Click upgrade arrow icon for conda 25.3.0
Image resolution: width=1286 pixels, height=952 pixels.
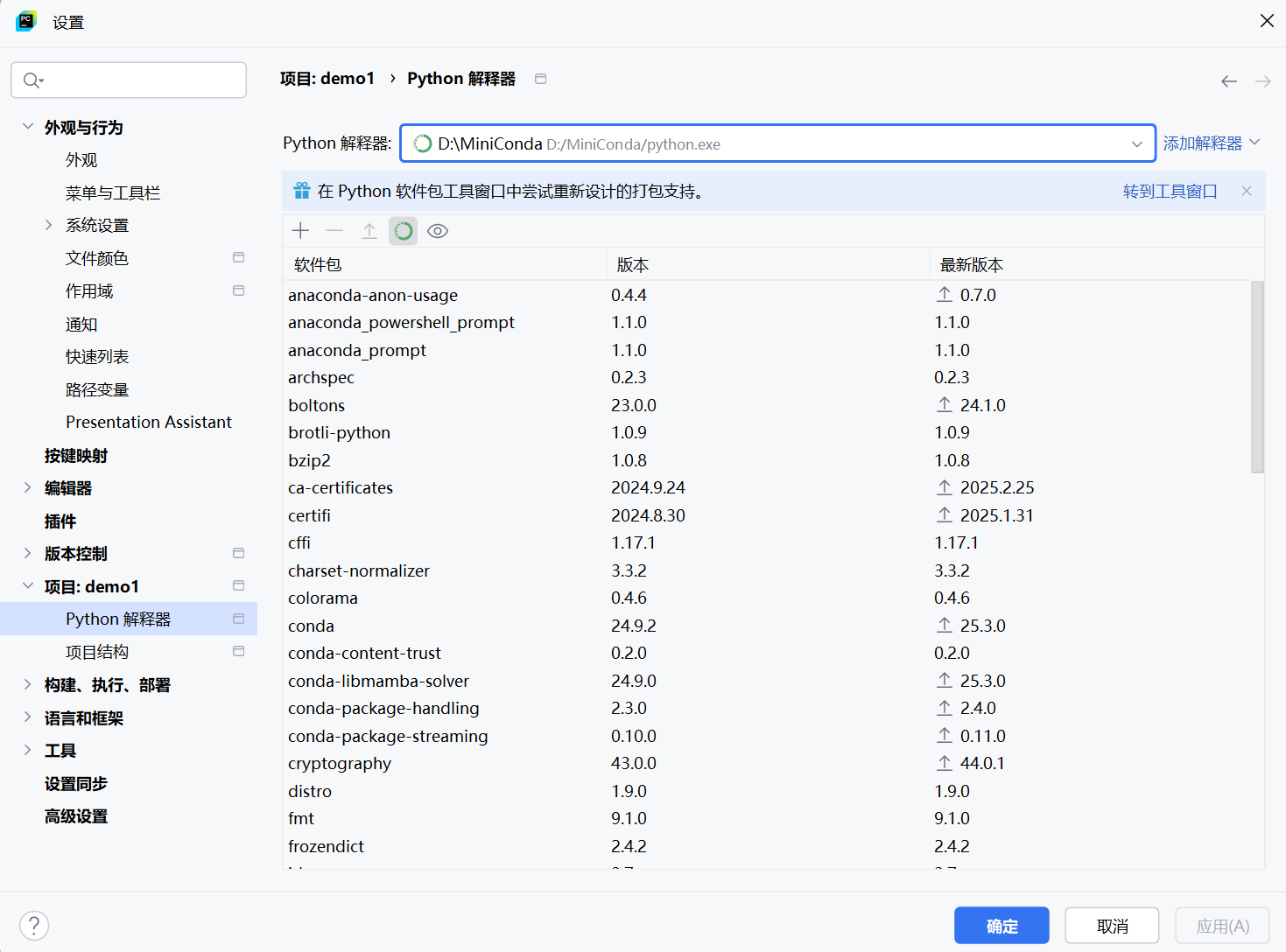(x=945, y=626)
